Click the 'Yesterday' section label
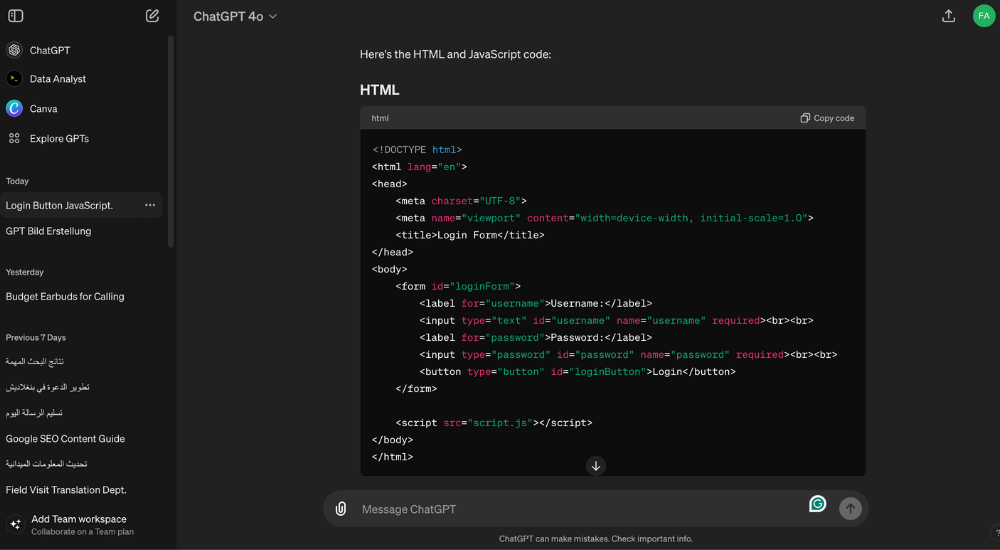The image size is (1000, 550). (x=25, y=272)
